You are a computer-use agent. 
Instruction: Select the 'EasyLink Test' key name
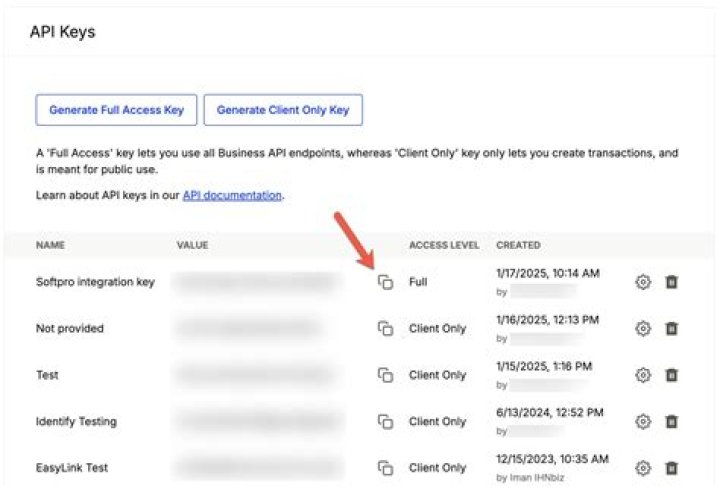(x=72, y=468)
